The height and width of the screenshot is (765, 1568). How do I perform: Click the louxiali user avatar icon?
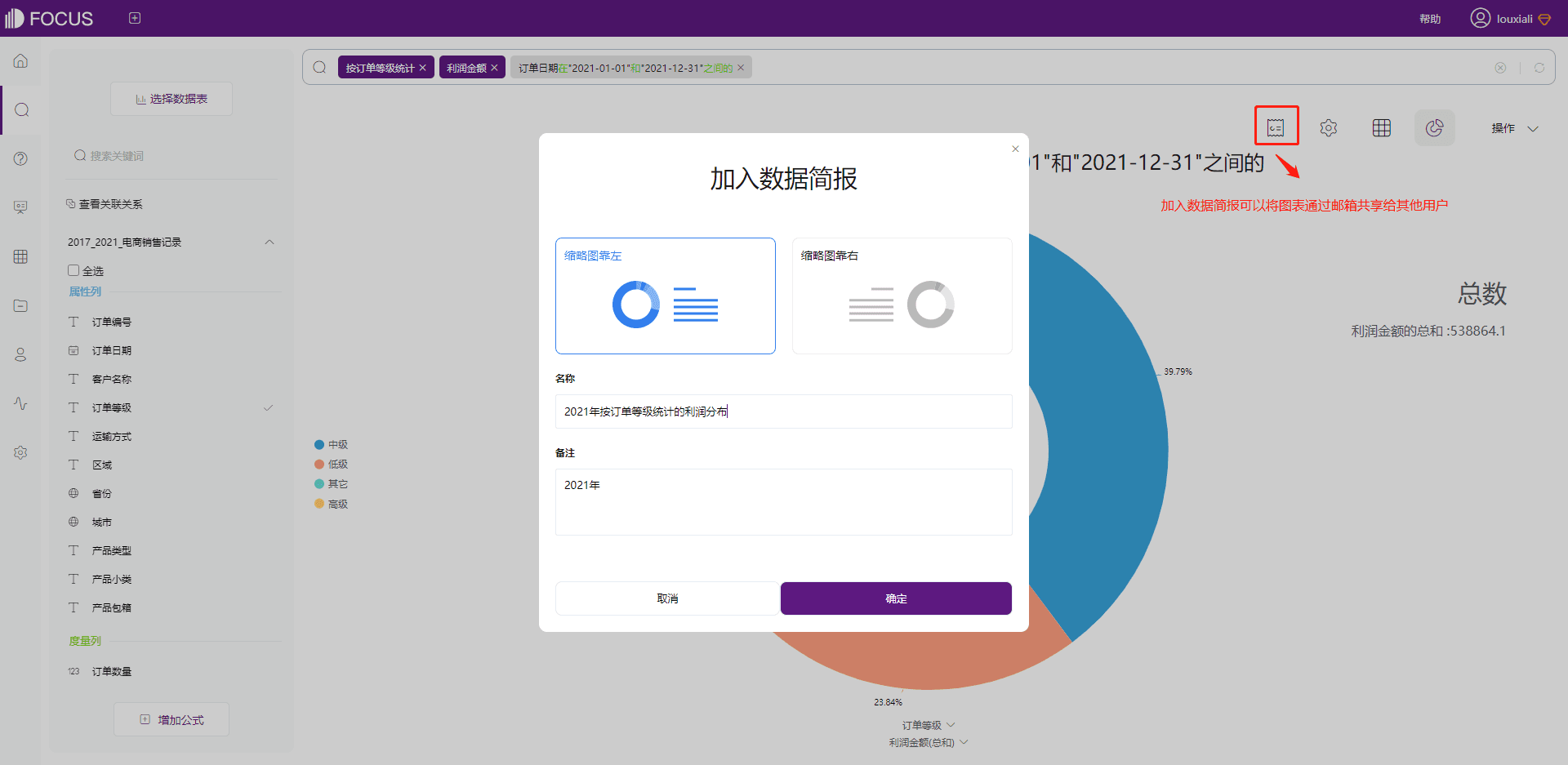tap(1481, 18)
